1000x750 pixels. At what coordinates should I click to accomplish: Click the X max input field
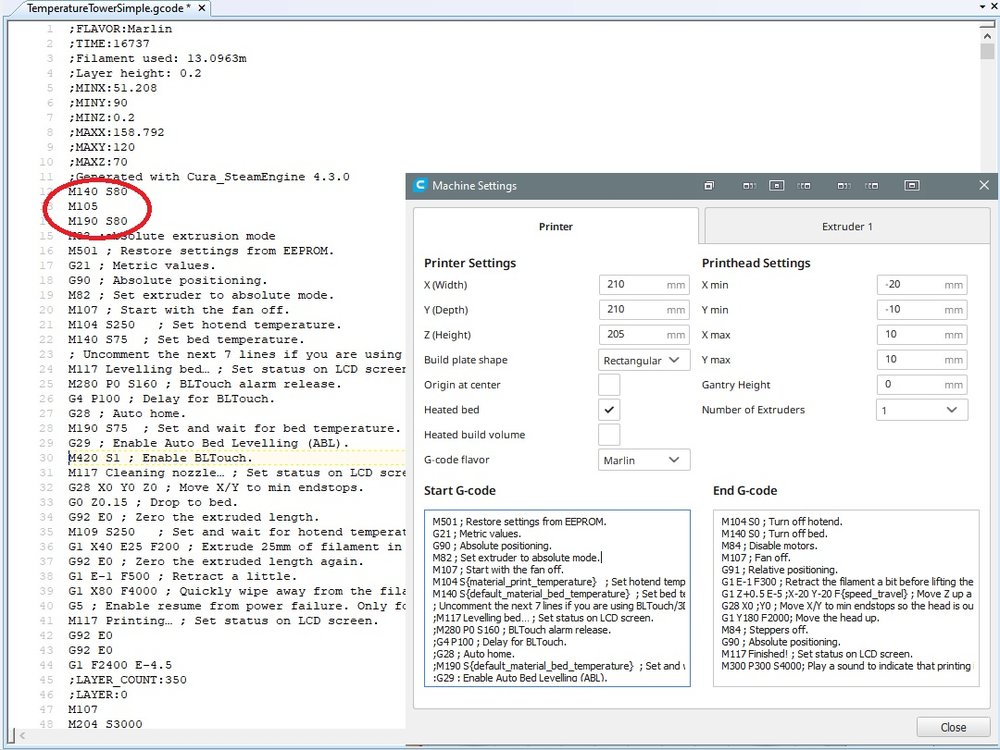tap(922, 334)
